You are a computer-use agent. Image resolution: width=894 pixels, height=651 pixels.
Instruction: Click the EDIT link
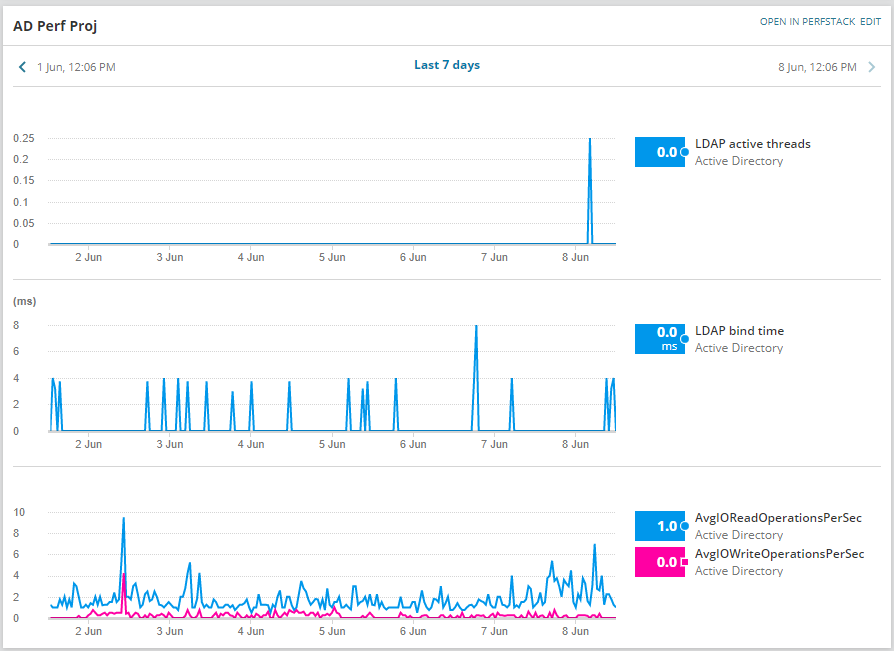pyautogui.click(x=871, y=22)
